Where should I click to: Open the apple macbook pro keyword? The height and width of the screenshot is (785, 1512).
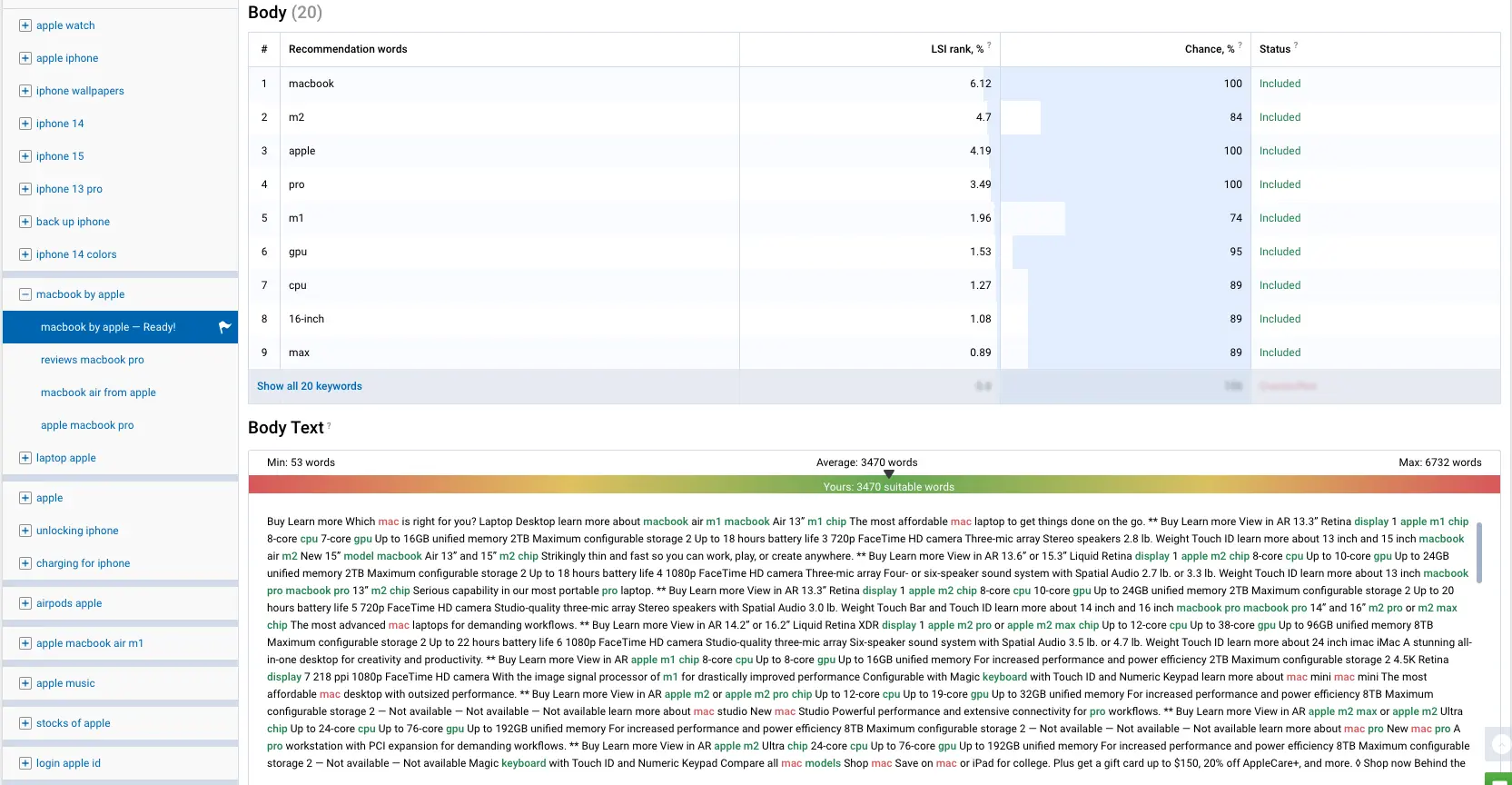(x=87, y=425)
